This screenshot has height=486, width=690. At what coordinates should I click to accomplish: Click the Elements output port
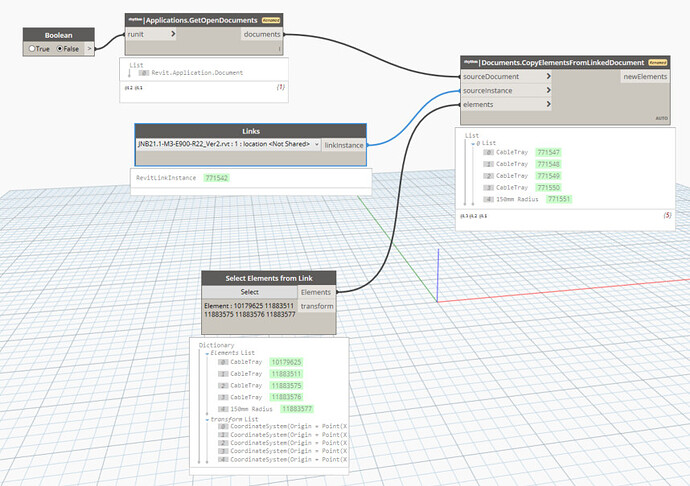tap(316, 292)
